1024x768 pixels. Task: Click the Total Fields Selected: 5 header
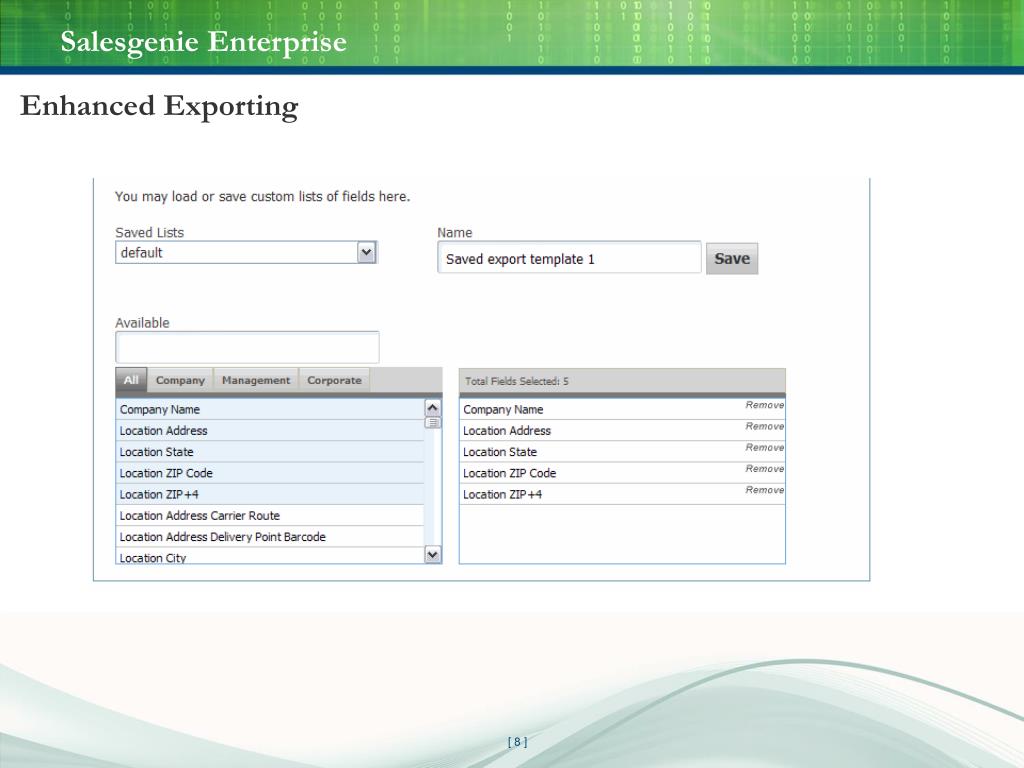tap(622, 381)
